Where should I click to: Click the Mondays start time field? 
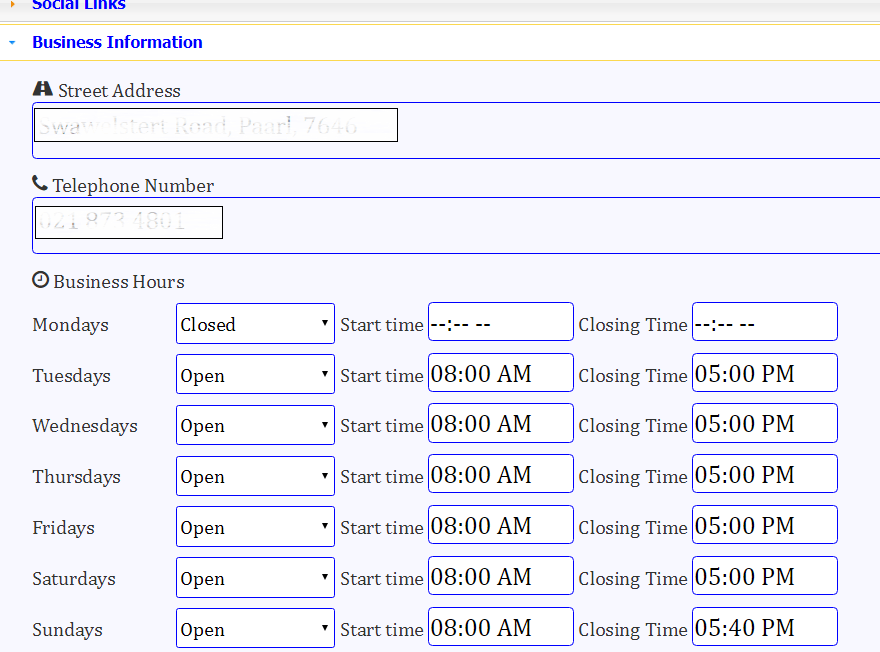click(x=500, y=321)
